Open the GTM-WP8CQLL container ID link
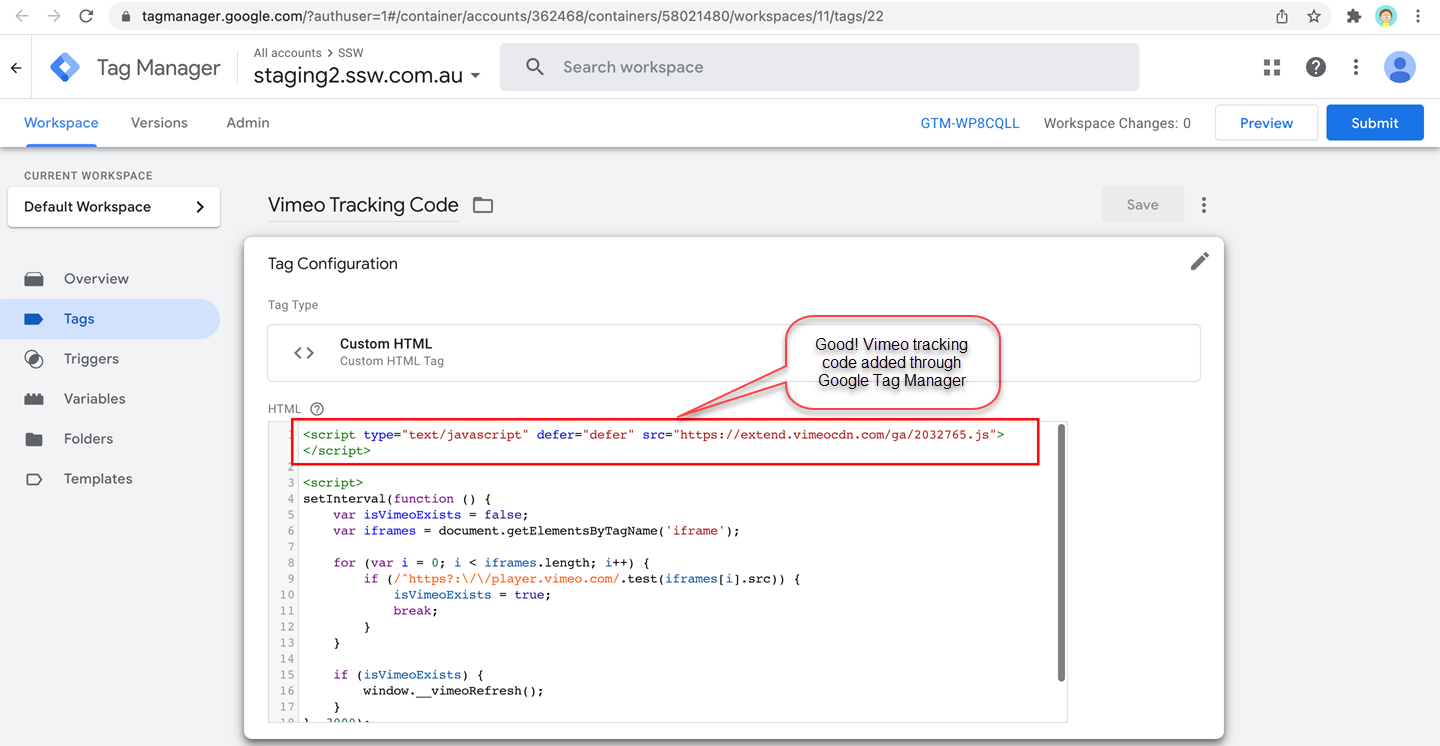This screenshot has height=746, width=1440. [969, 123]
